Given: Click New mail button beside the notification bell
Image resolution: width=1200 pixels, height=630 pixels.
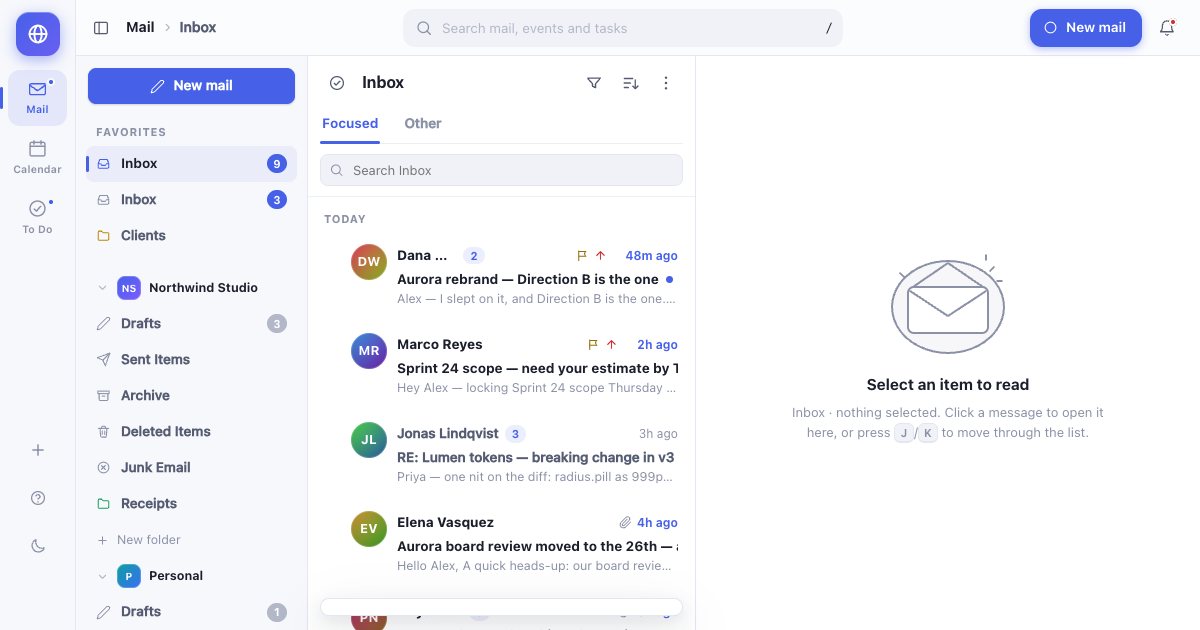Looking at the screenshot, I should pyautogui.click(x=1086, y=28).
